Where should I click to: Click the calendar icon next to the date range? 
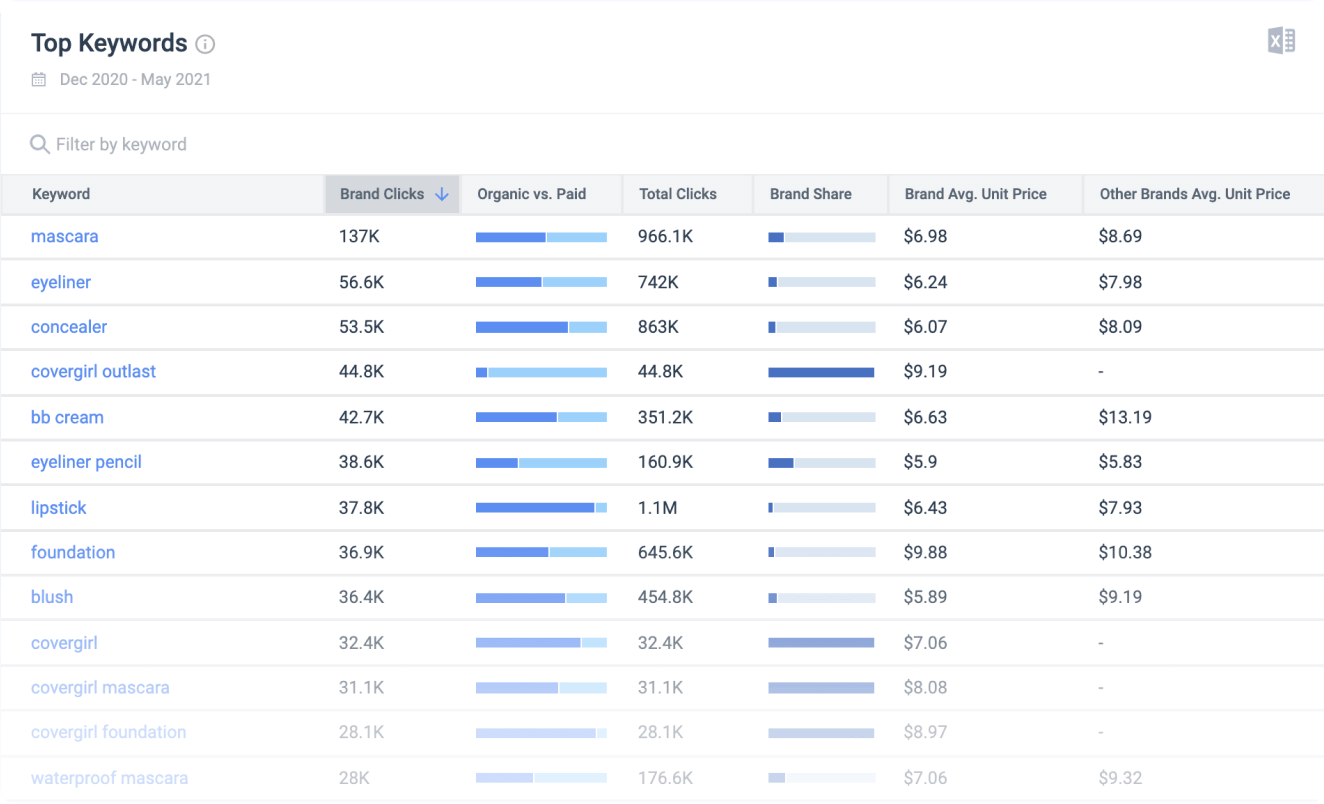(38, 79)
